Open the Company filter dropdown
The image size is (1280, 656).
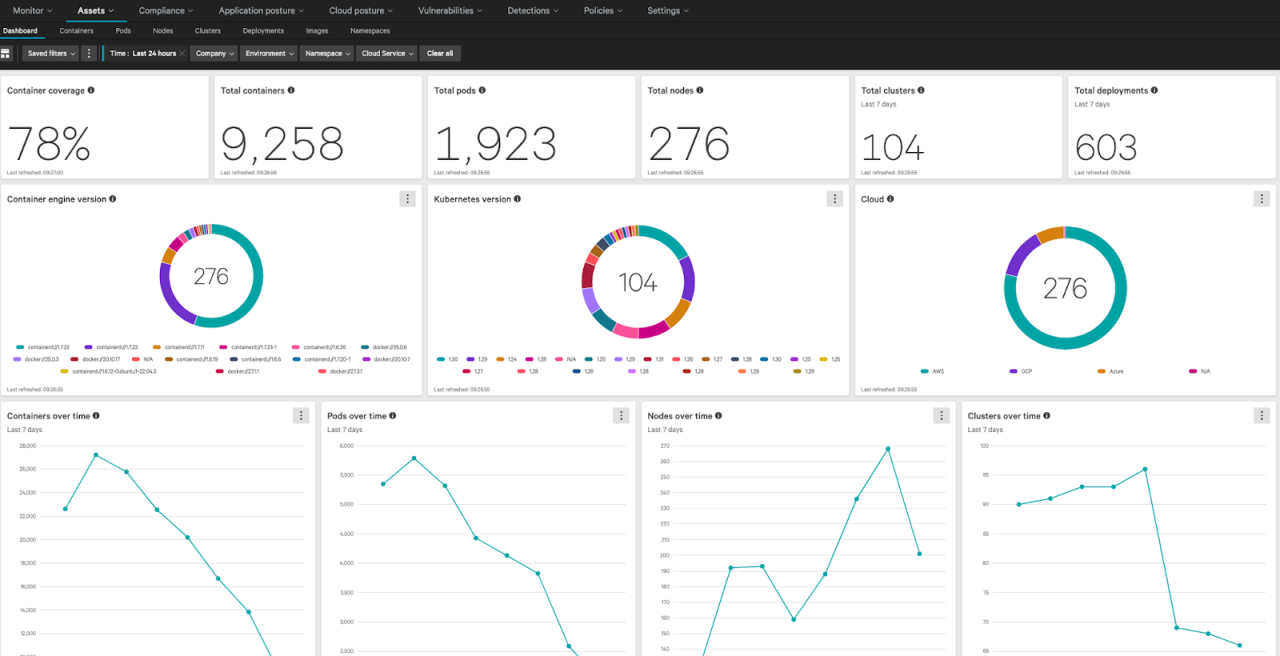pyautogui.click(x=214, y=53)
